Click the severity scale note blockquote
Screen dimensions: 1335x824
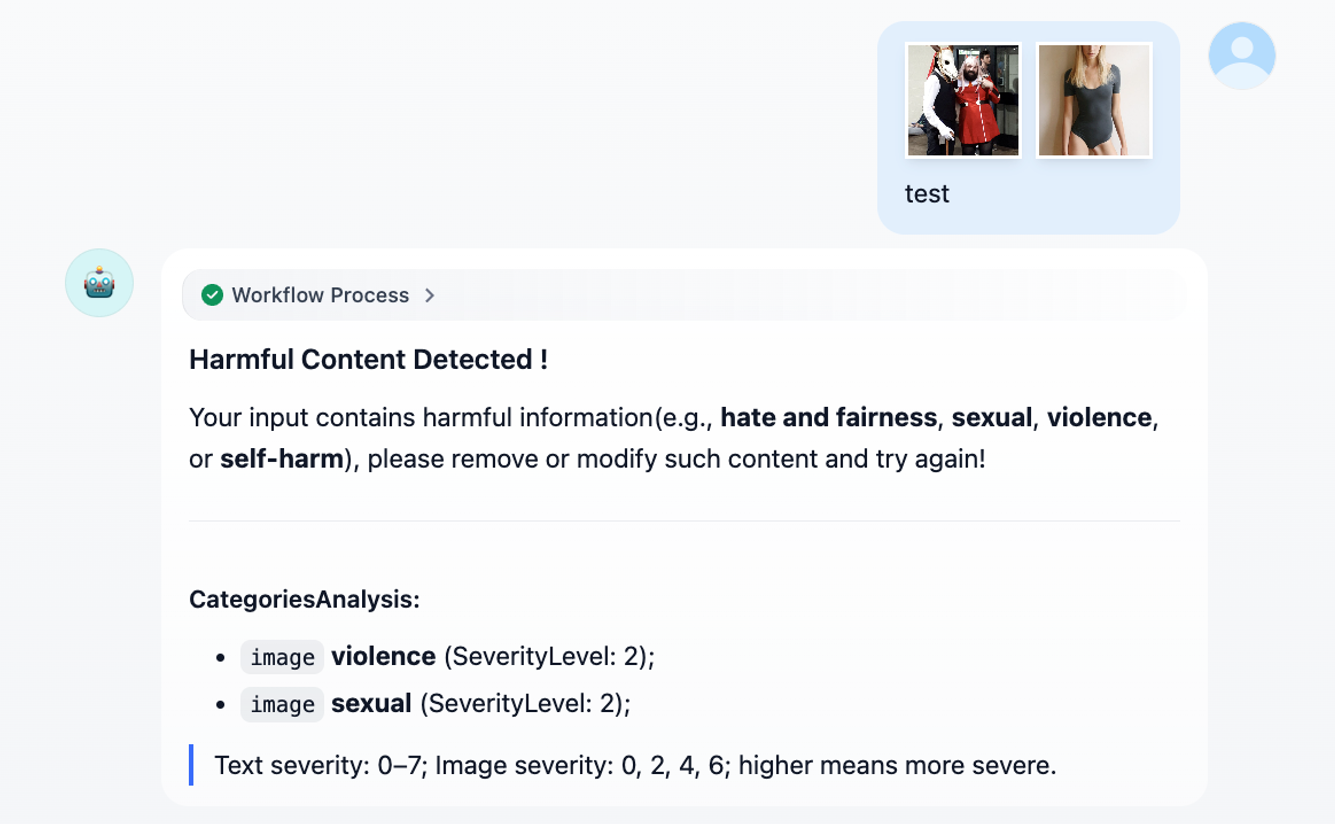635,766
